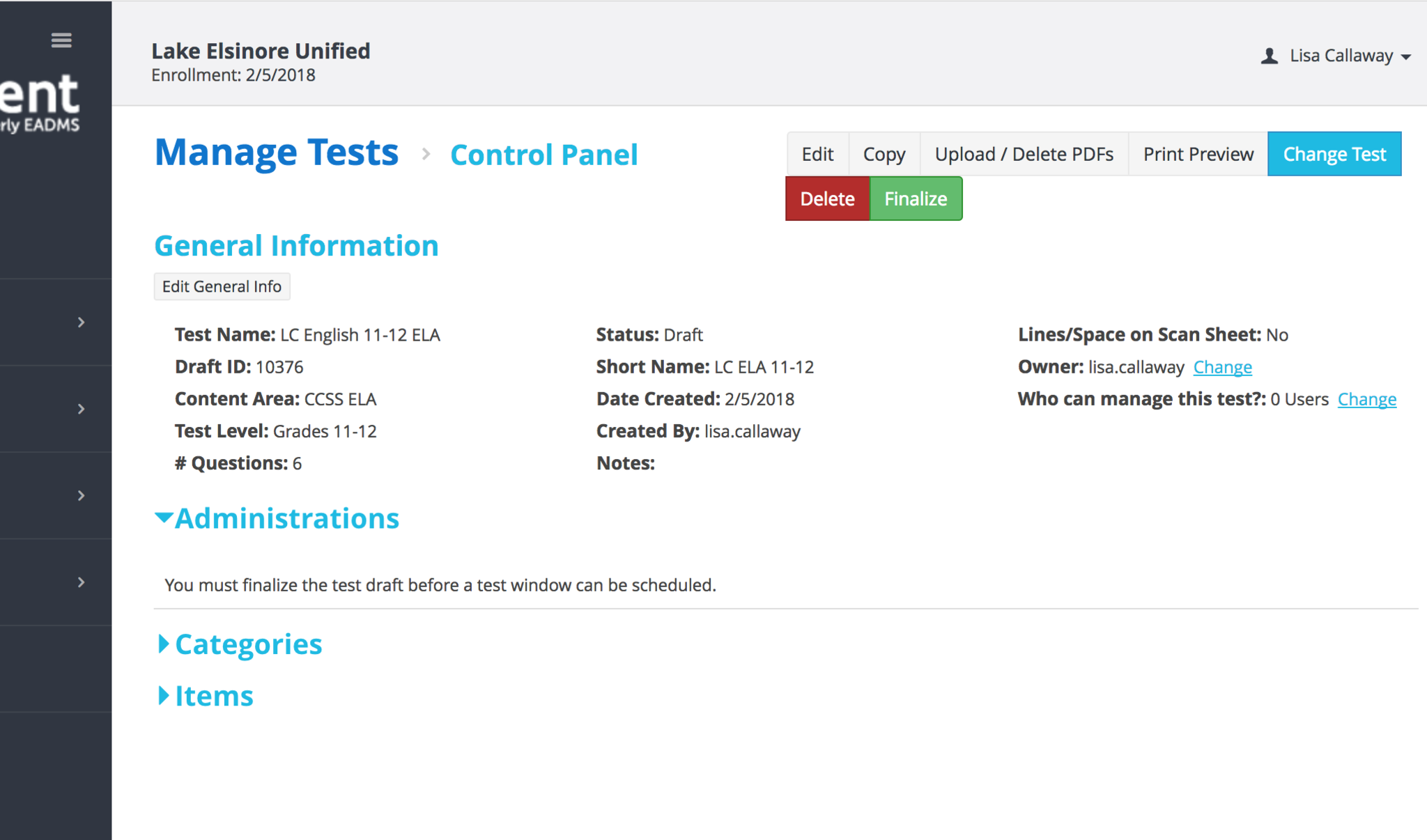Go to Manage Tests breadcrumb
1427x840 pixels.
[277, 153]
